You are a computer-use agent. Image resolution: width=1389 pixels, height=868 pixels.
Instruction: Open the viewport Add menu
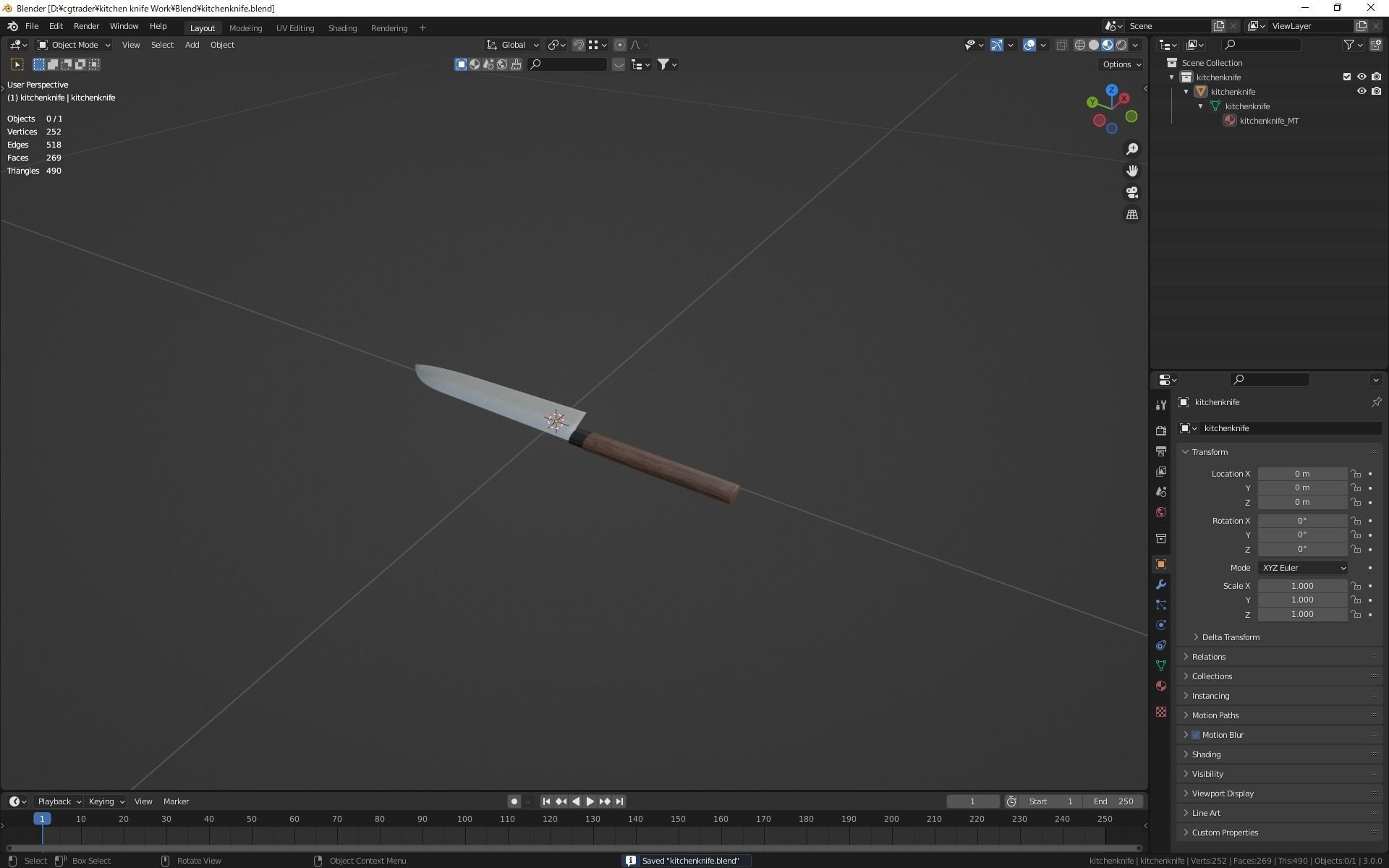192,45
